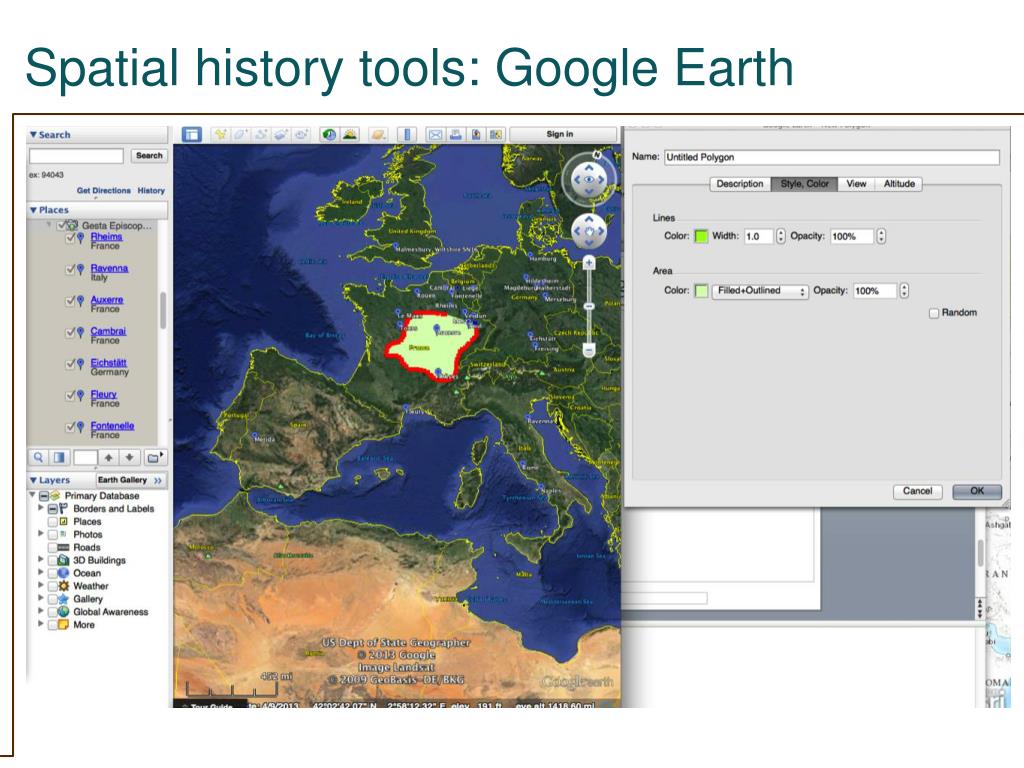Toggle the sunlight across landscape icon

(x=350, y=135)
